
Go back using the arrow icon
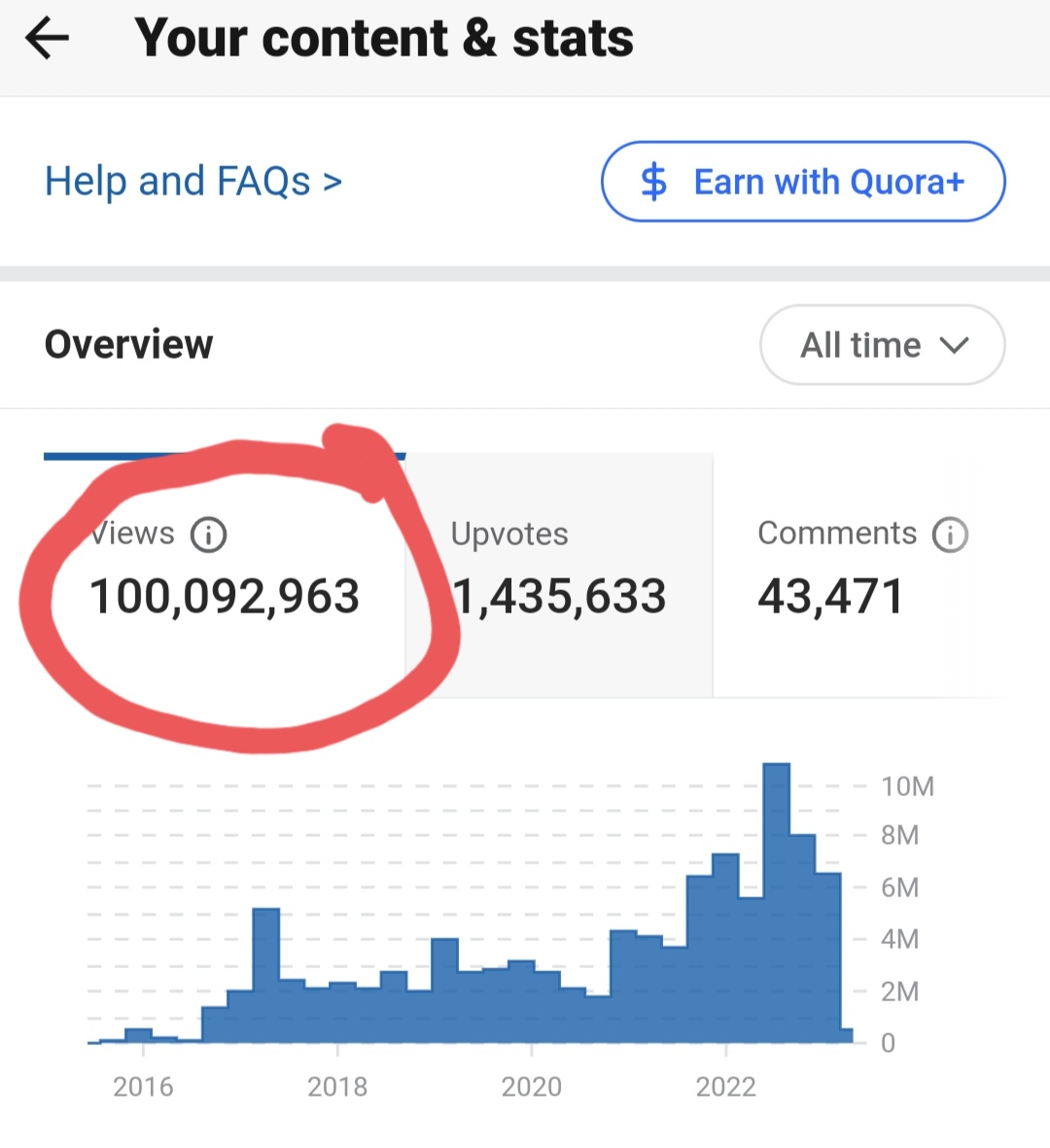[47, 38]
